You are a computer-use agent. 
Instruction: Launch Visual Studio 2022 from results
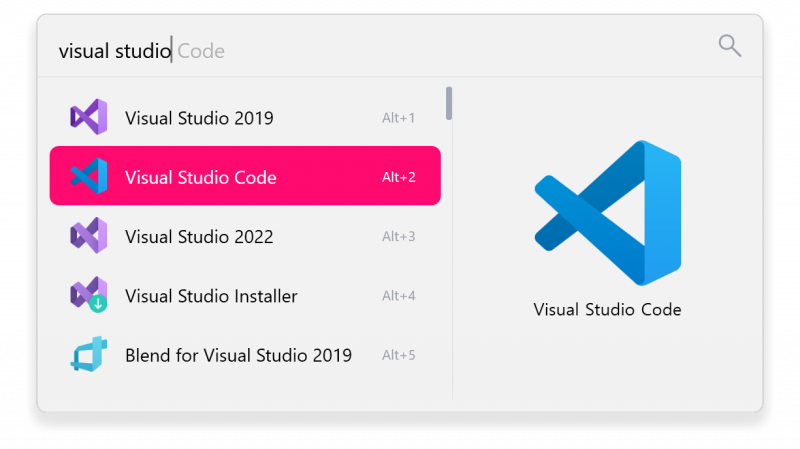pyautogui.click(x=199, y=237)
